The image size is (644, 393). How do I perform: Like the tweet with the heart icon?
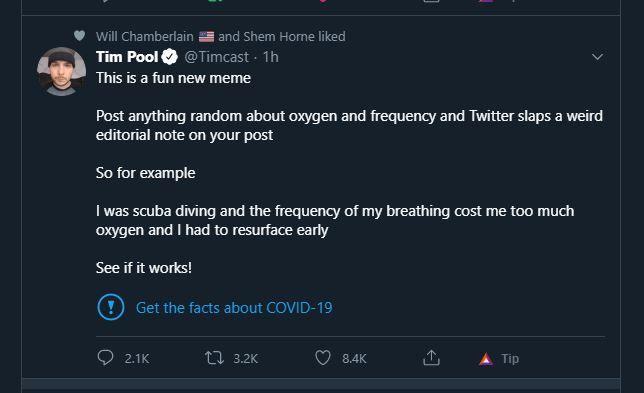(x=323, y=358)
